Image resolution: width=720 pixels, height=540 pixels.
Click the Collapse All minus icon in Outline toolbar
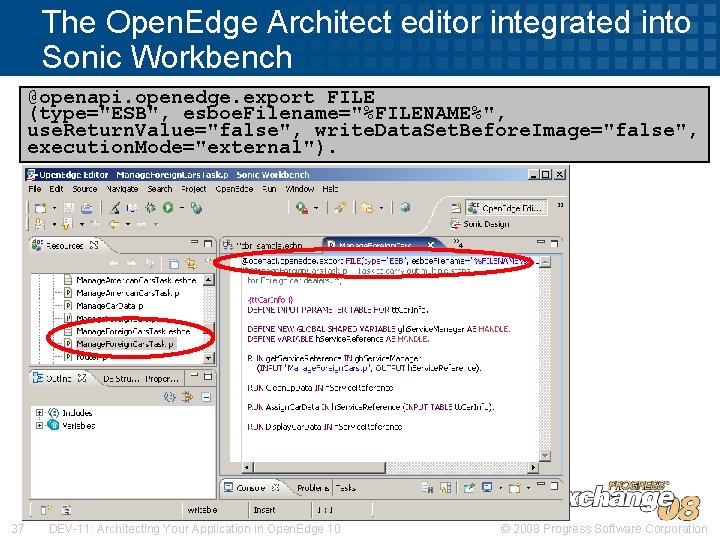(206, 397)
